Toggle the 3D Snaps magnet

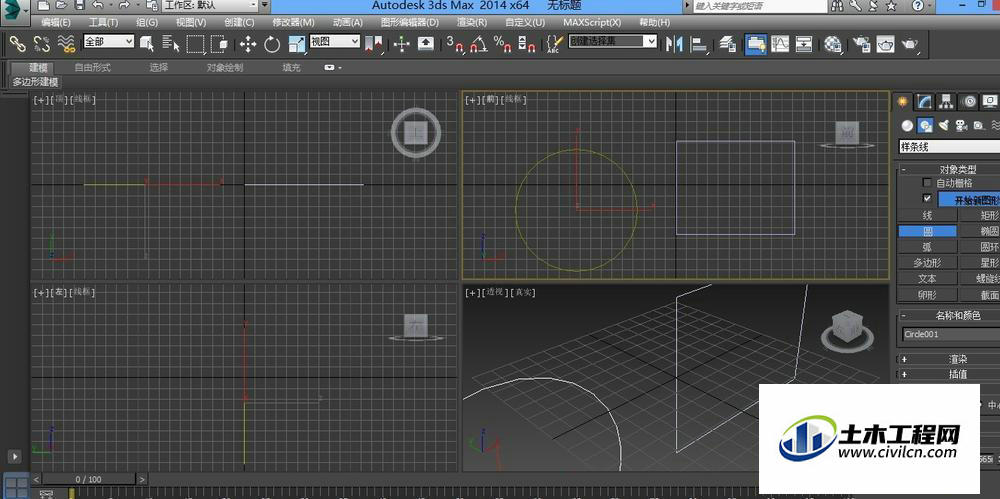[x=455, y=44]
